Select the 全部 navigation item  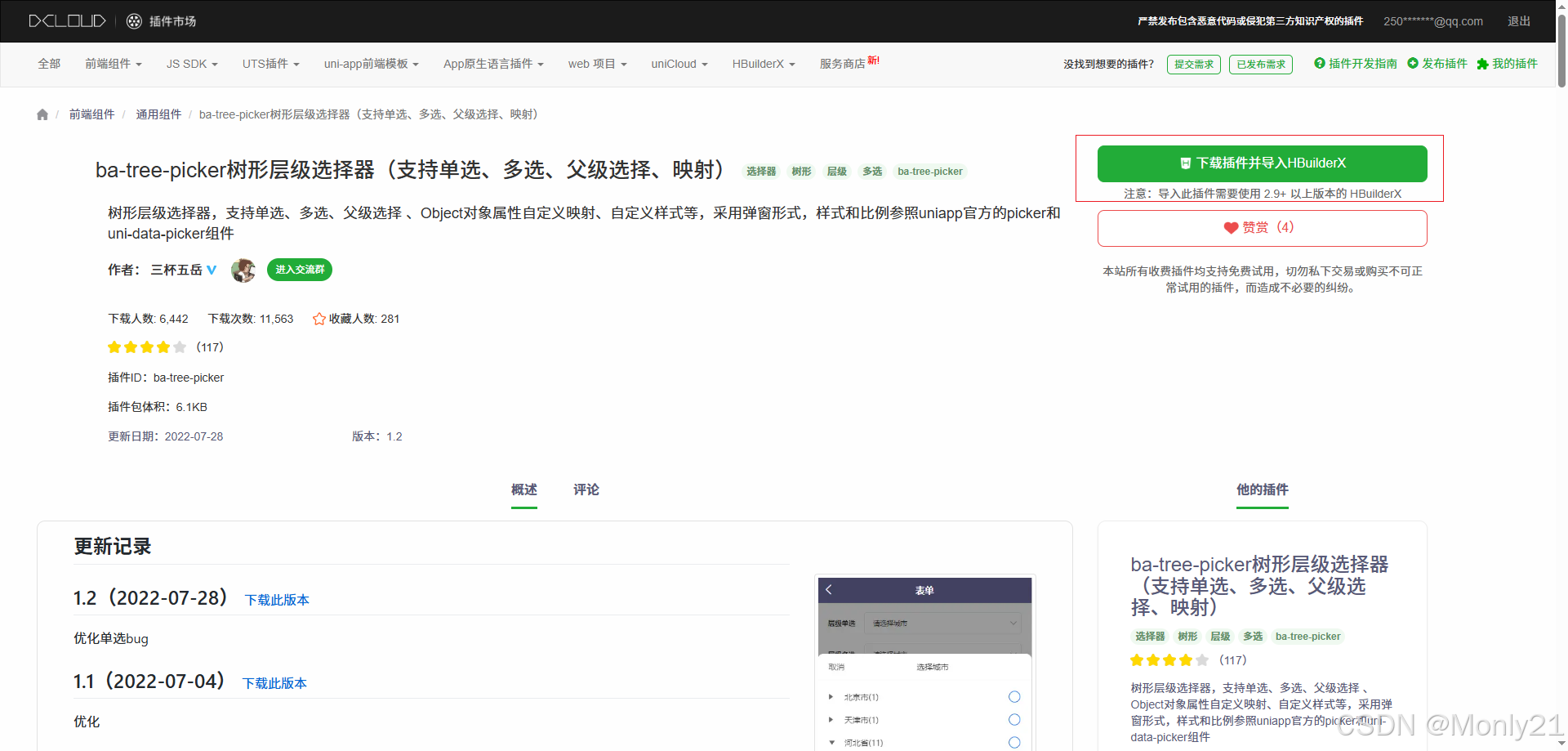(49, 64)
